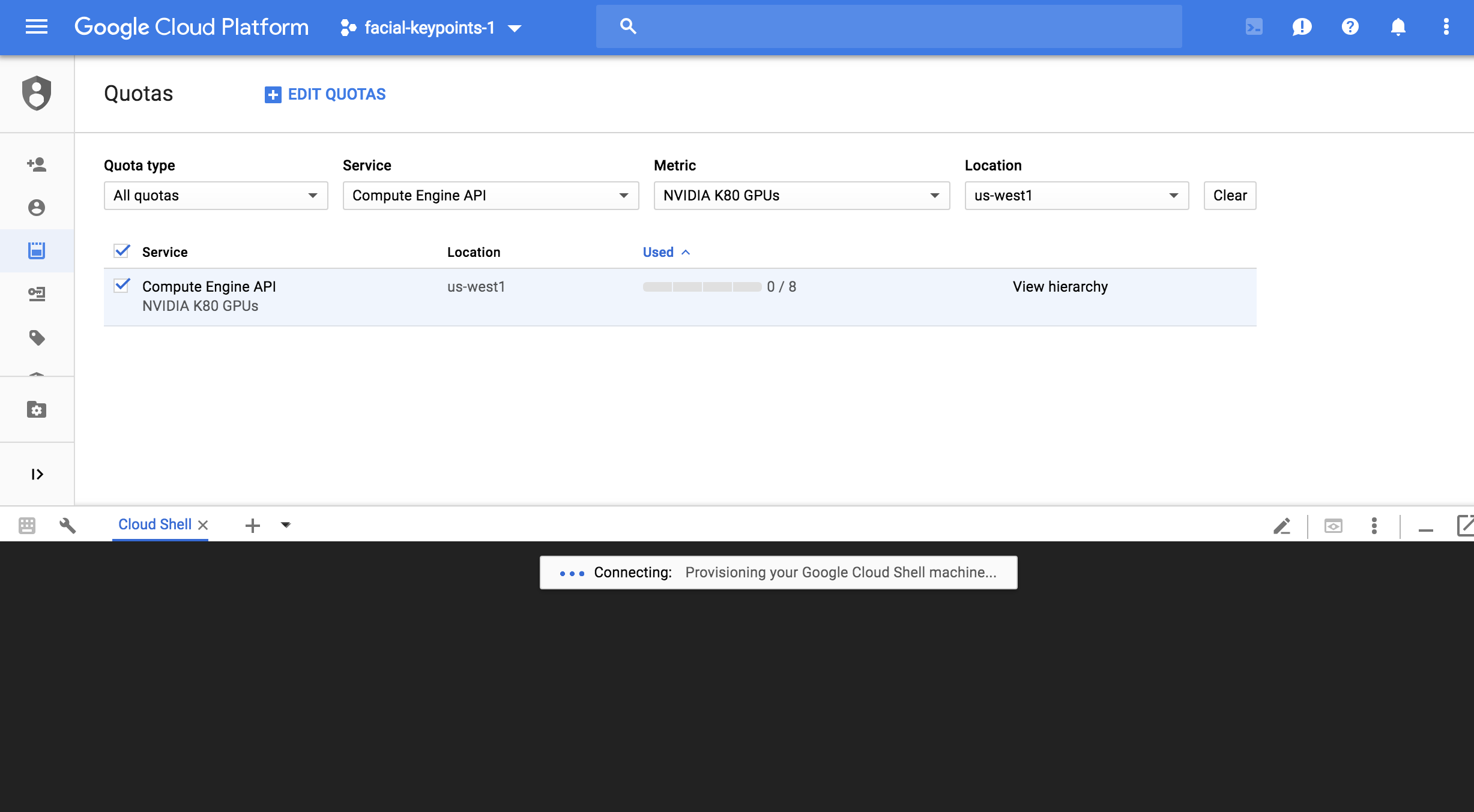Launch the Cloud Shell pencil editor icon
The image size is (1474, 812).
point(1281,526)
